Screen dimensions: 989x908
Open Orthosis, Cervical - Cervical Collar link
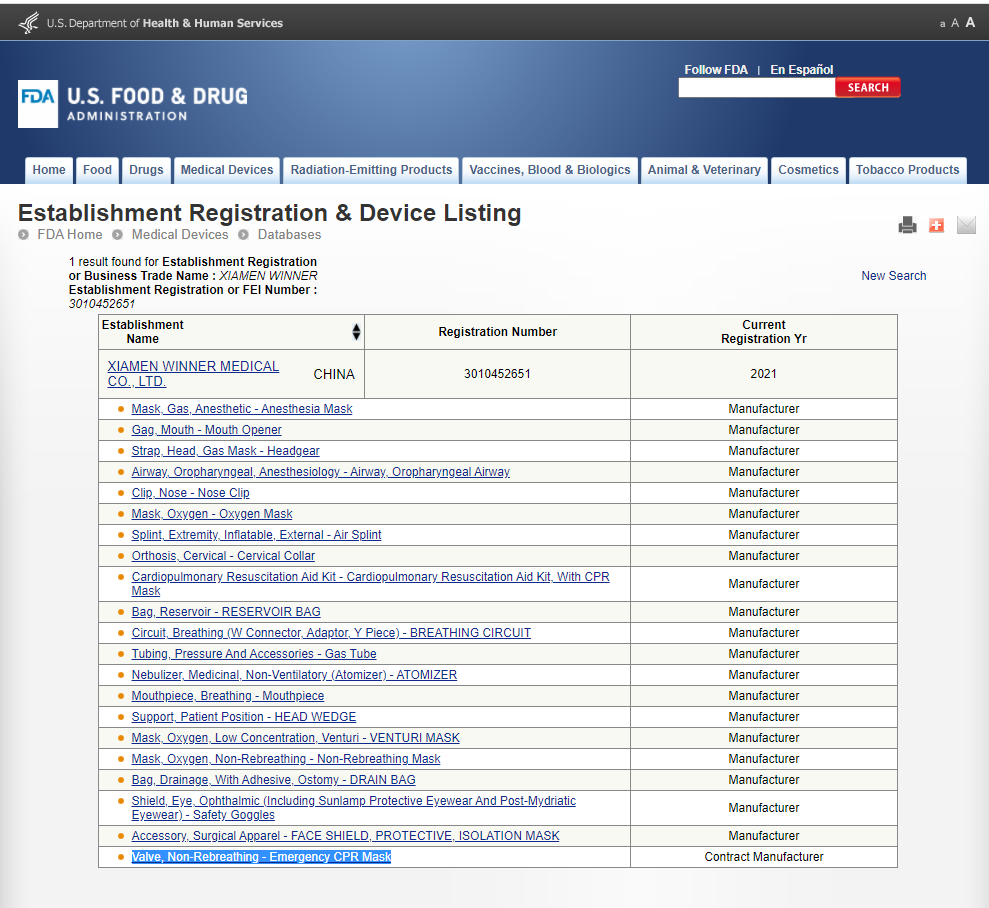coord(223,556)
